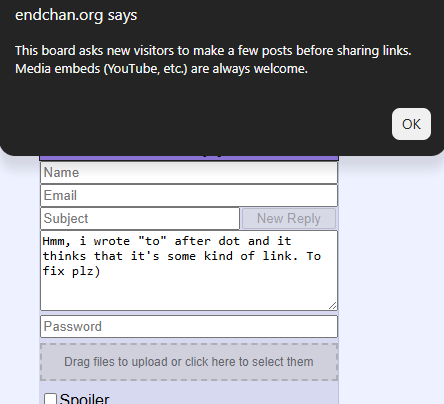This screenshot has height=404, width=444.
Task: Dismiss the alert with the OK button
Action: tap(411, 124)
